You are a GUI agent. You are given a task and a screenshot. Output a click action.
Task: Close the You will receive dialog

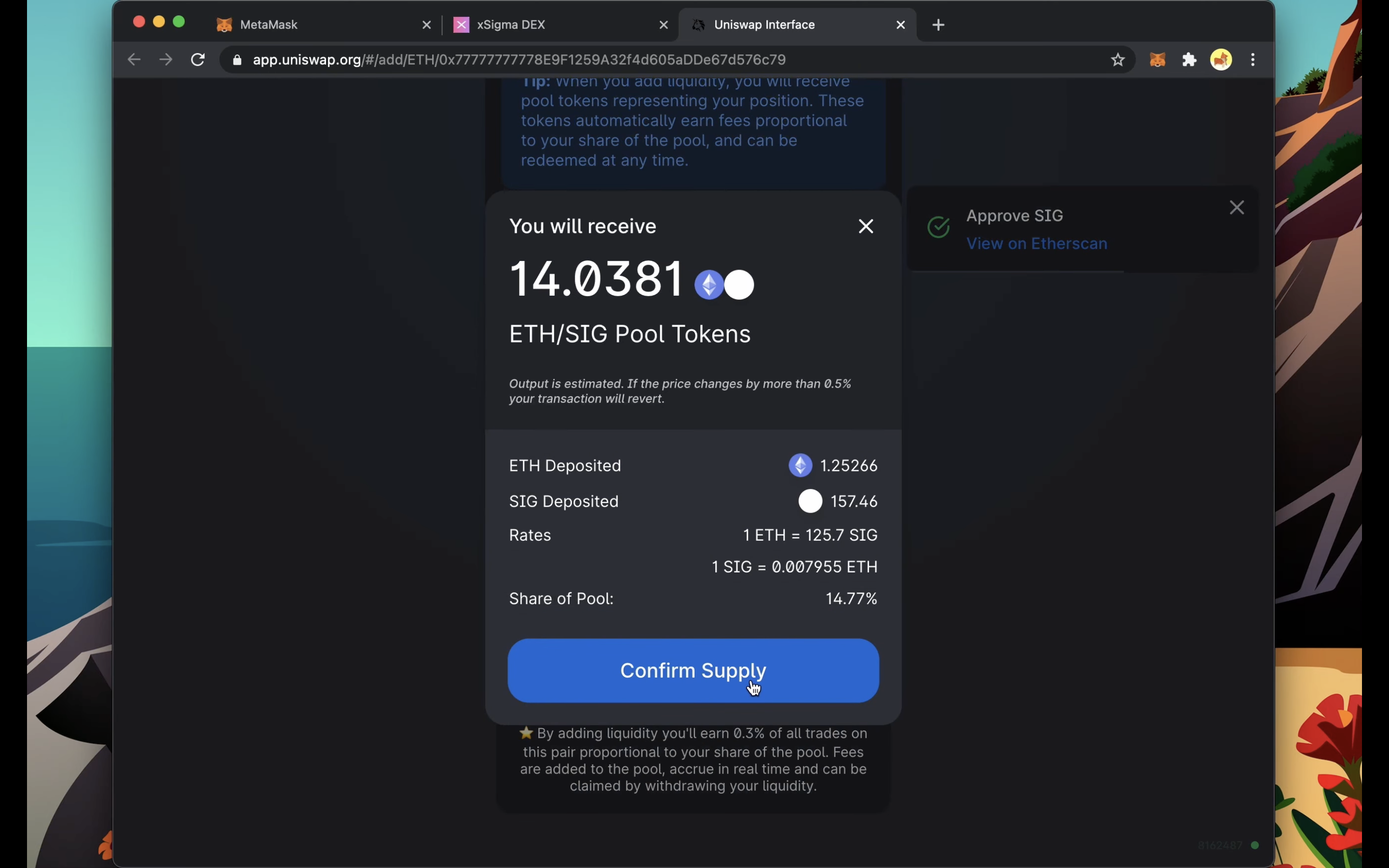click(x=866, y=226)
